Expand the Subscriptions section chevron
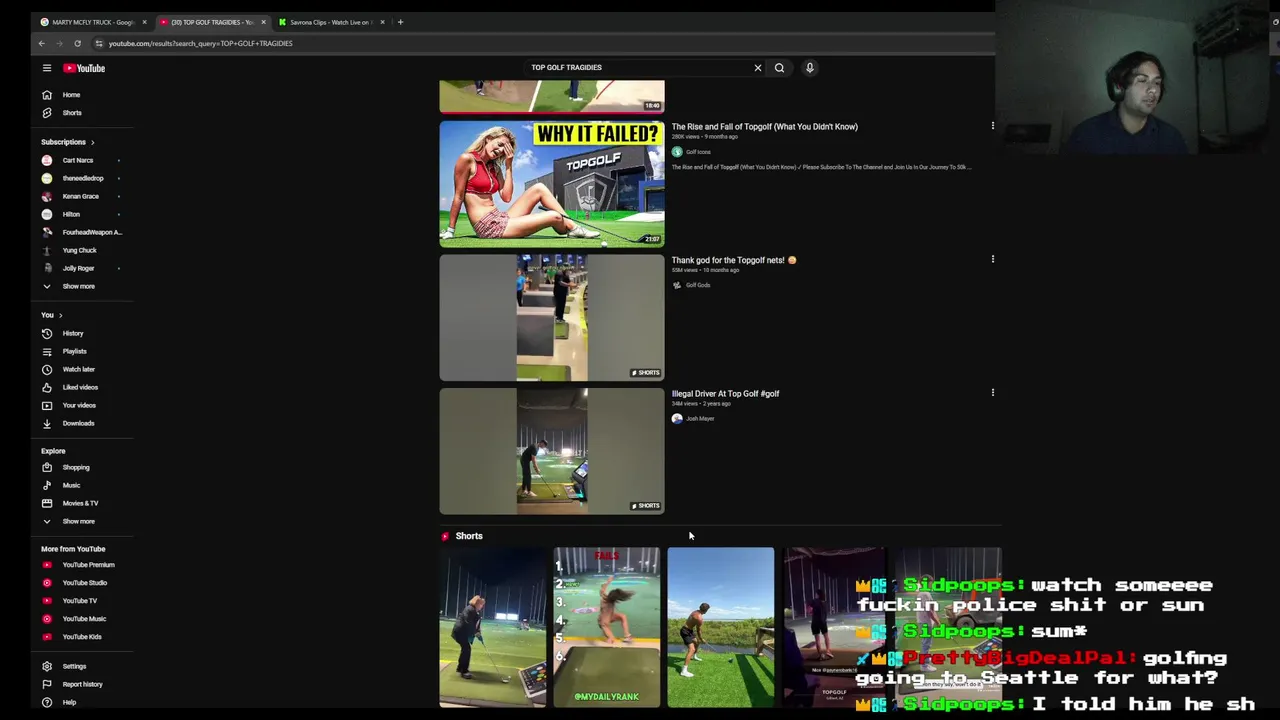The width and height of the screenshot is (1280, 720). click(93, 142)
